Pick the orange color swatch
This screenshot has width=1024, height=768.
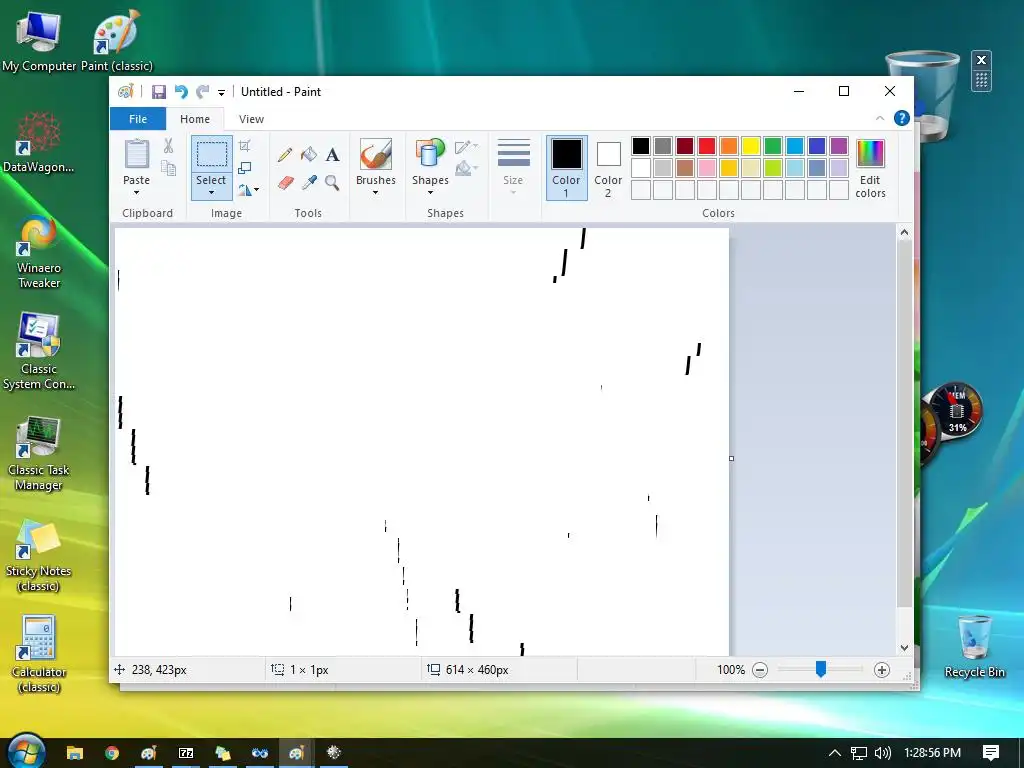pyautogui.click(x=729, y=146)
